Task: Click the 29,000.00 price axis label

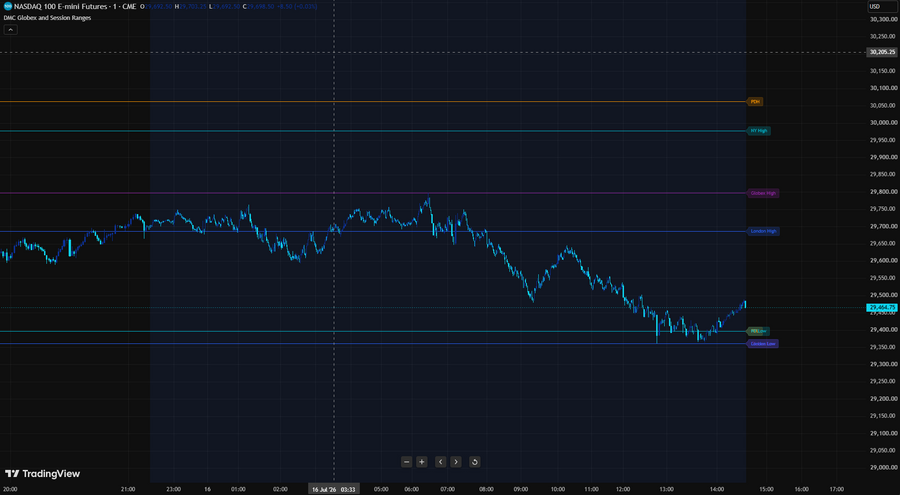Action: pyautogui.click(x=883, y=467)
